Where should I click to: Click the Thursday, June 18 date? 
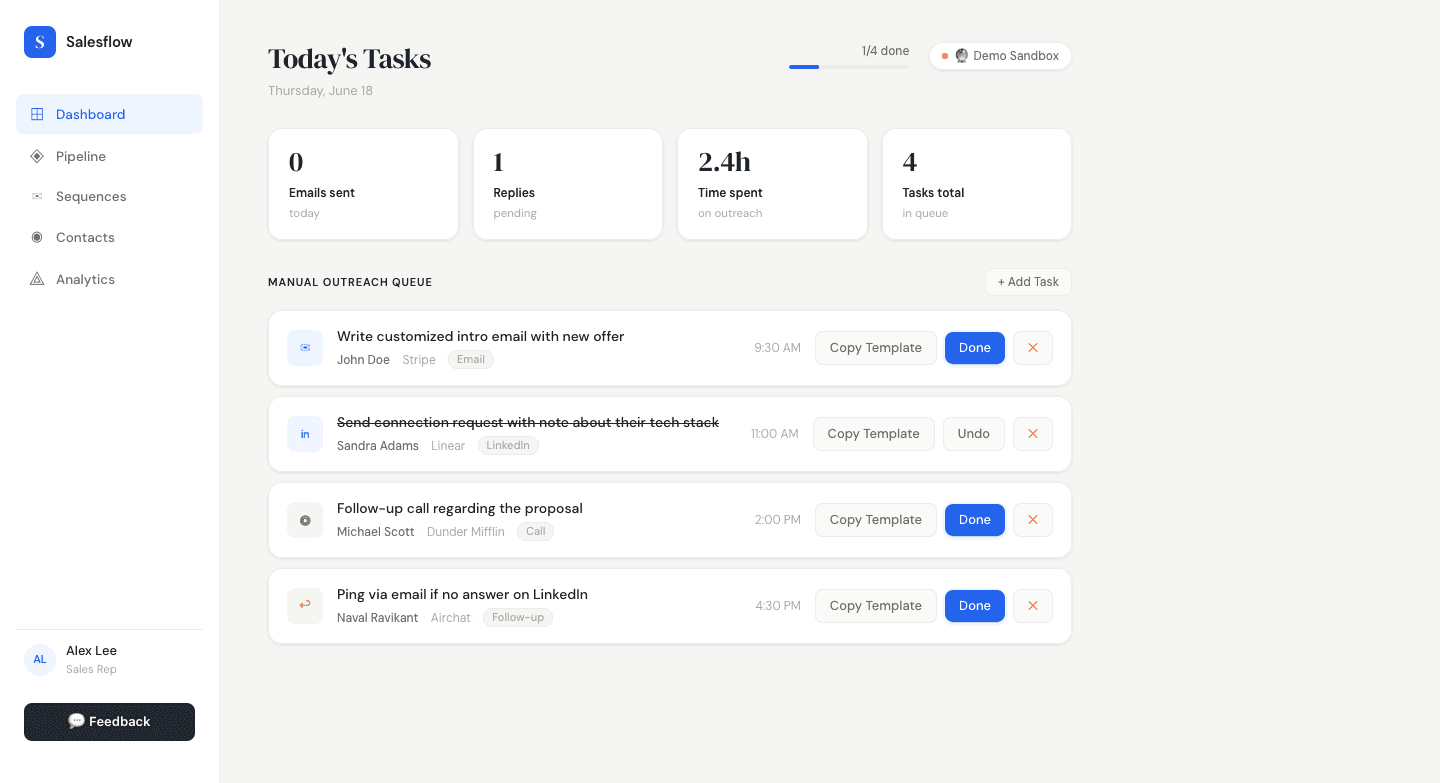320,91
